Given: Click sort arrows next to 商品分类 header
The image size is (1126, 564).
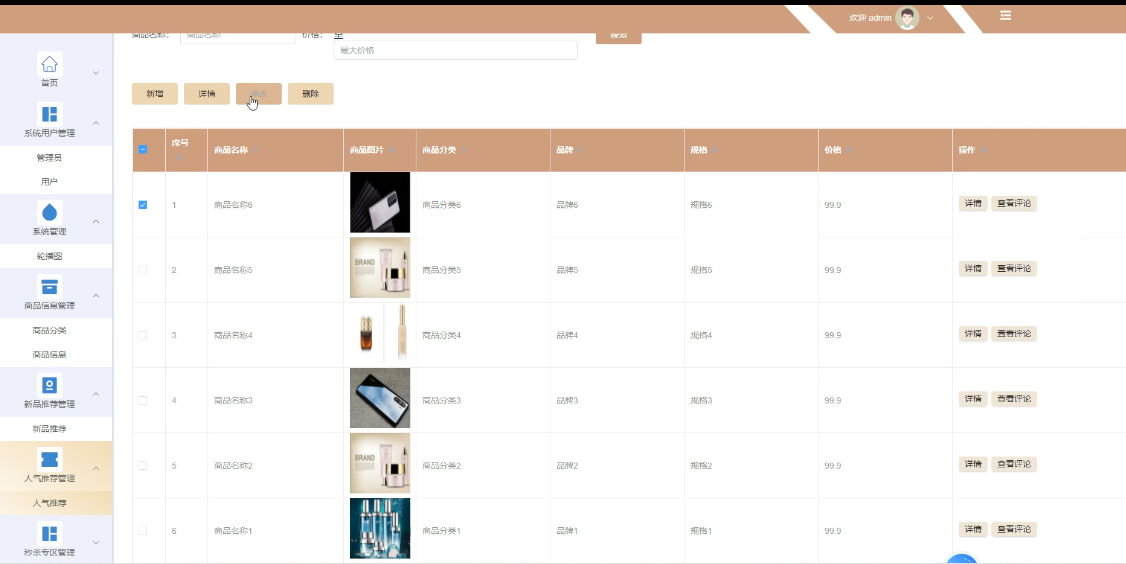Looking at the screenshot, I should point(463,150).
